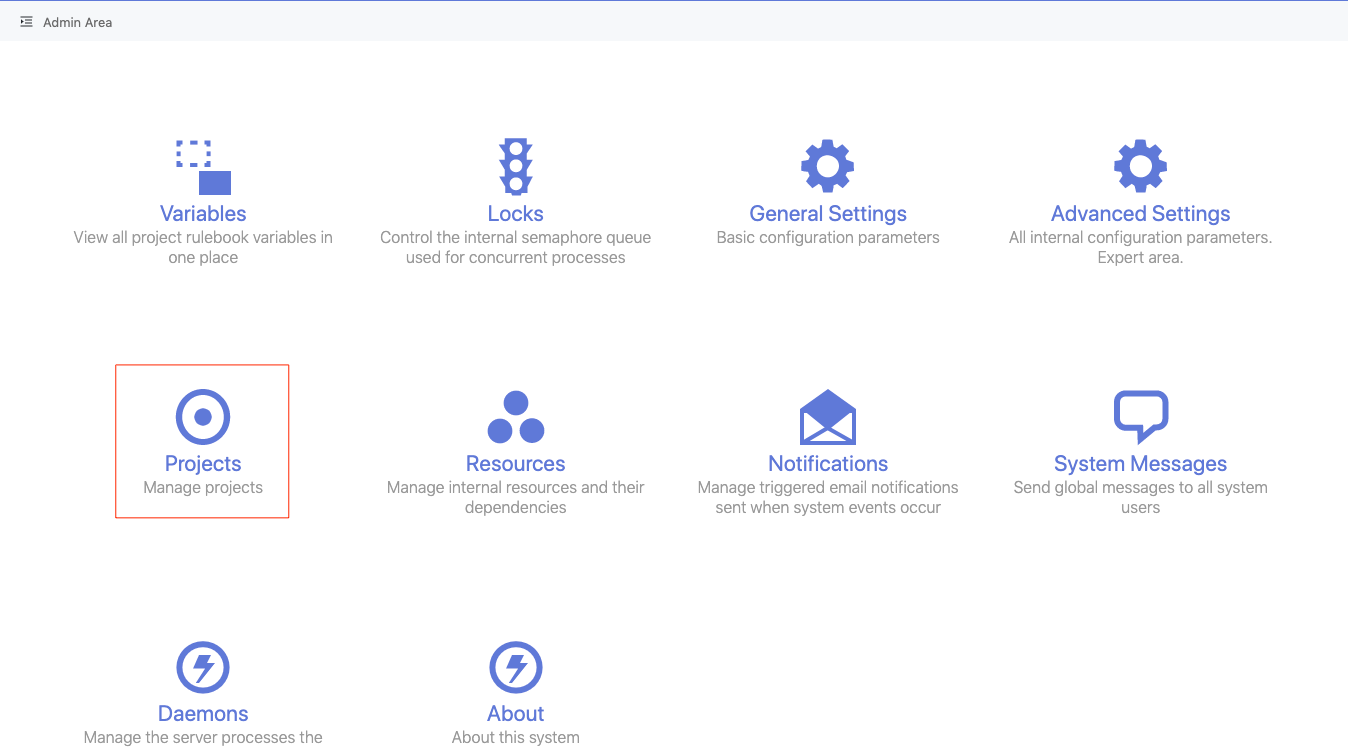Toggle the sidebar menu icon
The image size is (1348, 749).
coord(26,21)
